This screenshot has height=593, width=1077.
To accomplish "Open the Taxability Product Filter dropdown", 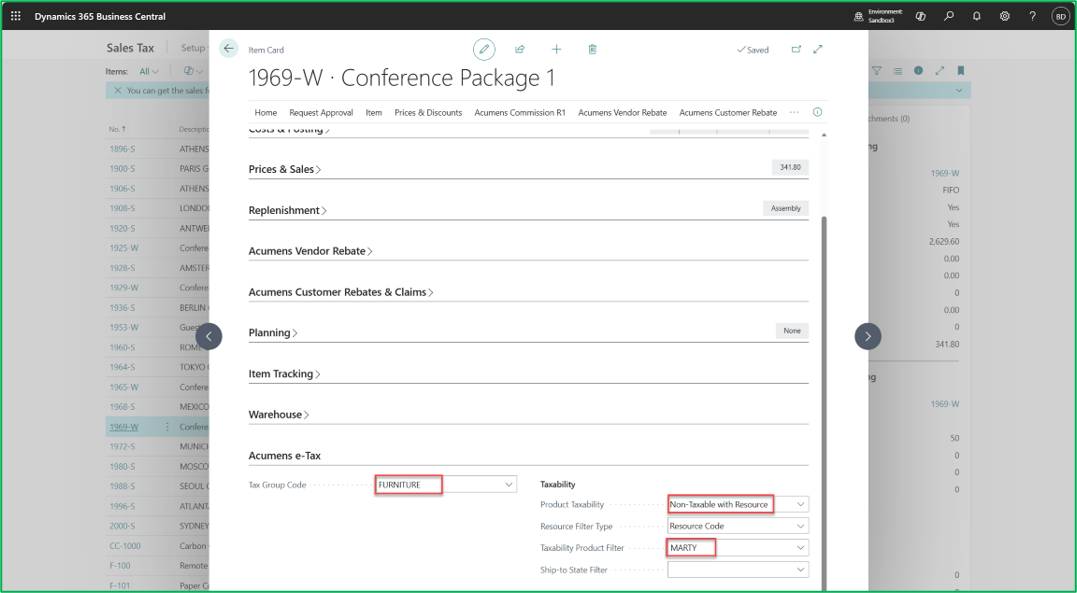I will click(x=800, y=548).
